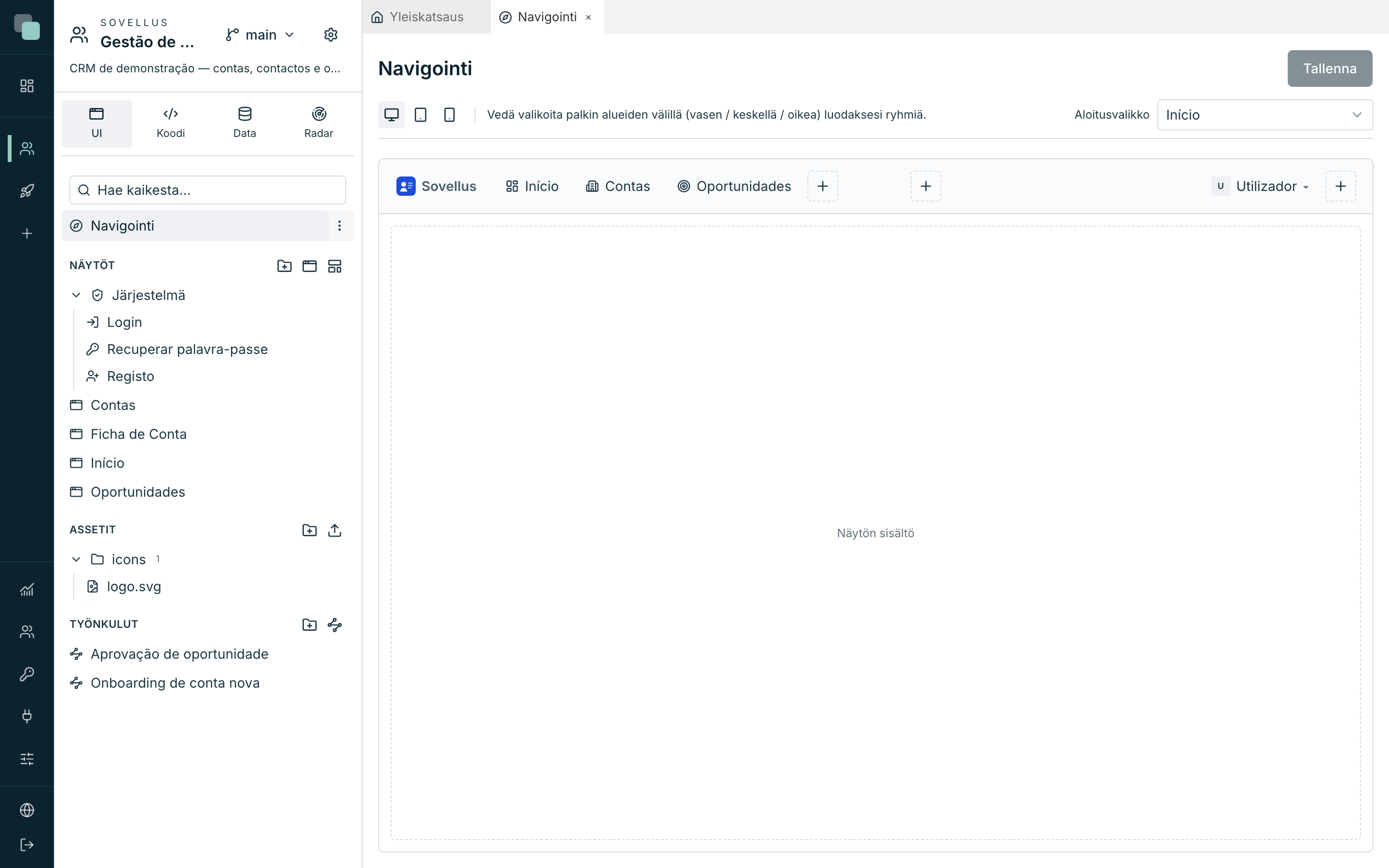Screen dimensions: 1389x868
Task: Collapse the icons folder
Action: (76, 559)
